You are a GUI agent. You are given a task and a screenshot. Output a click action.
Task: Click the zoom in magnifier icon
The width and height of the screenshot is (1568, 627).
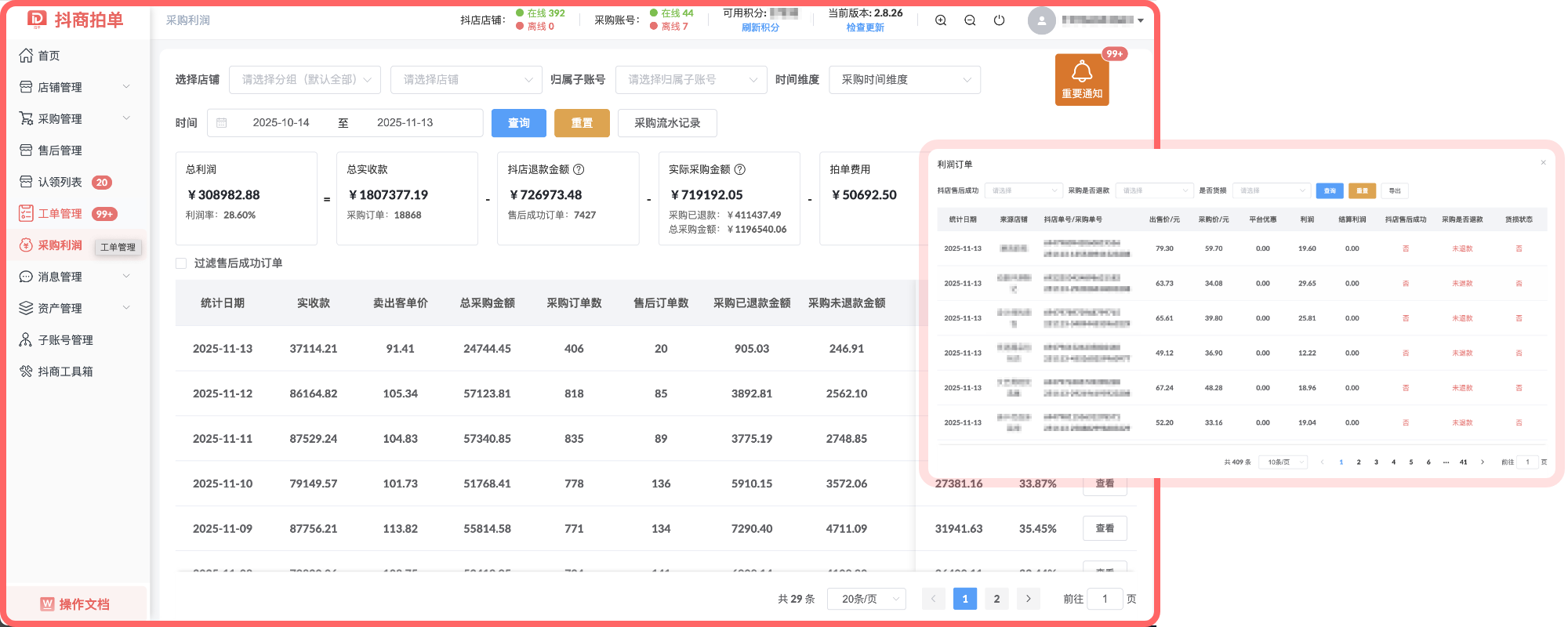tap(941, 20)
